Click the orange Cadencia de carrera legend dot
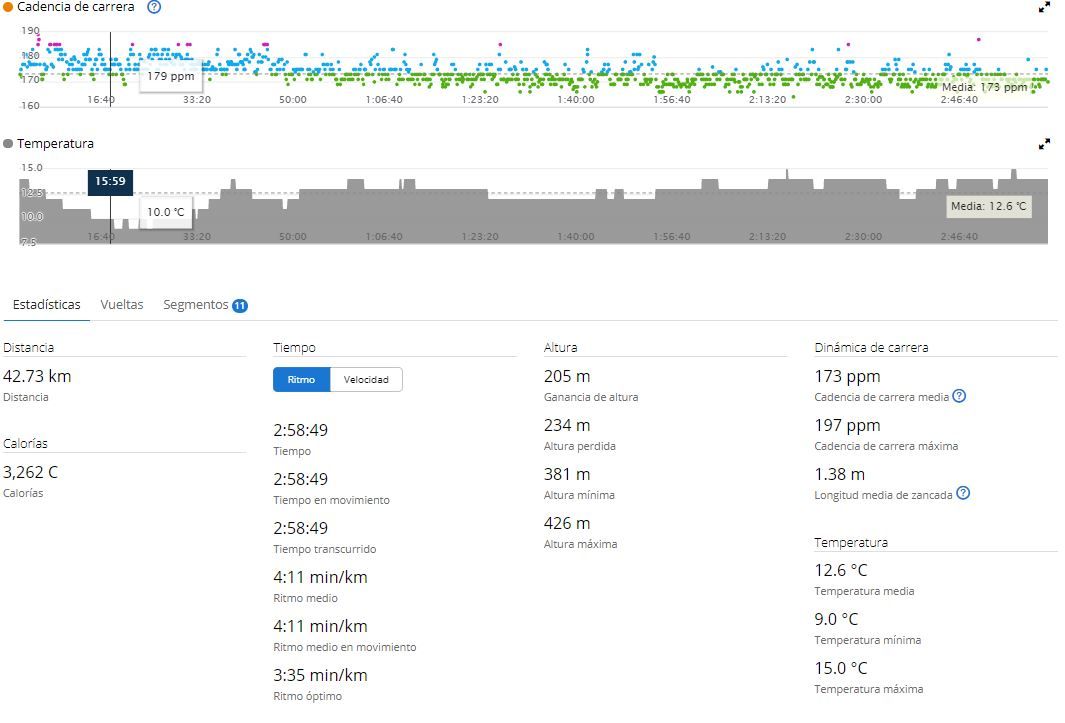 point(8,7)
